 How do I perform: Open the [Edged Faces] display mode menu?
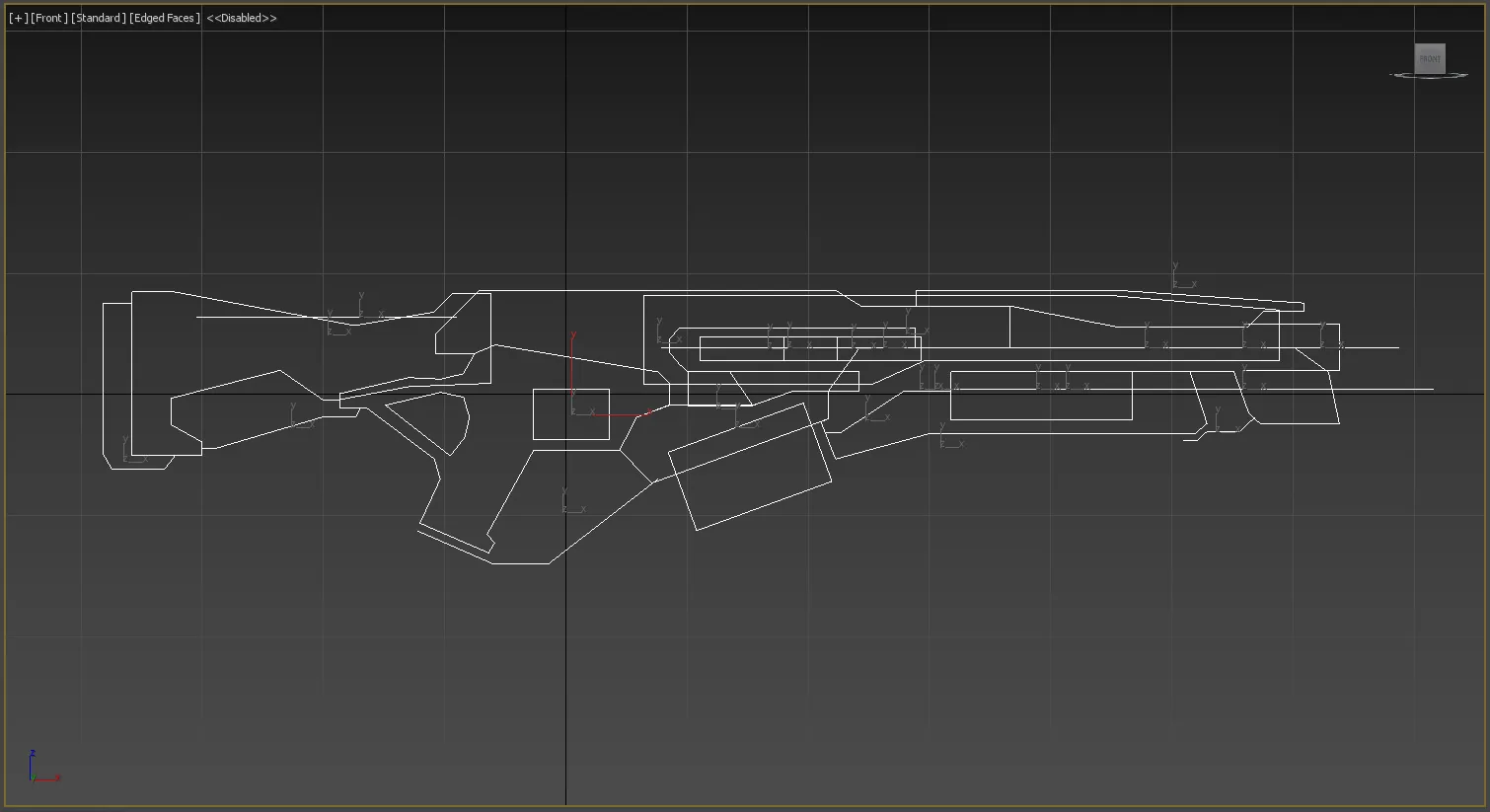[165, 18]
